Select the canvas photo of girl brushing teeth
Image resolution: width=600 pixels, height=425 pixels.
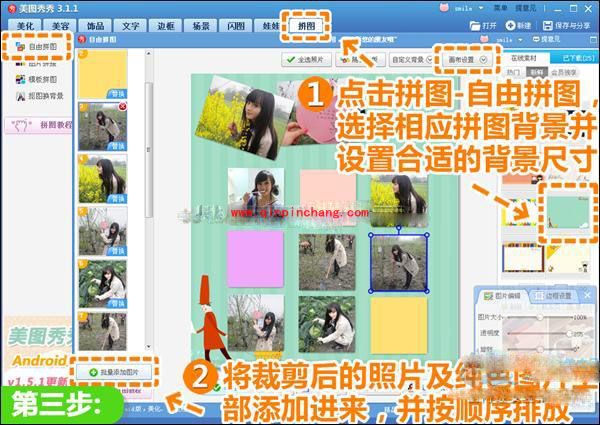(x=256, y=190)
